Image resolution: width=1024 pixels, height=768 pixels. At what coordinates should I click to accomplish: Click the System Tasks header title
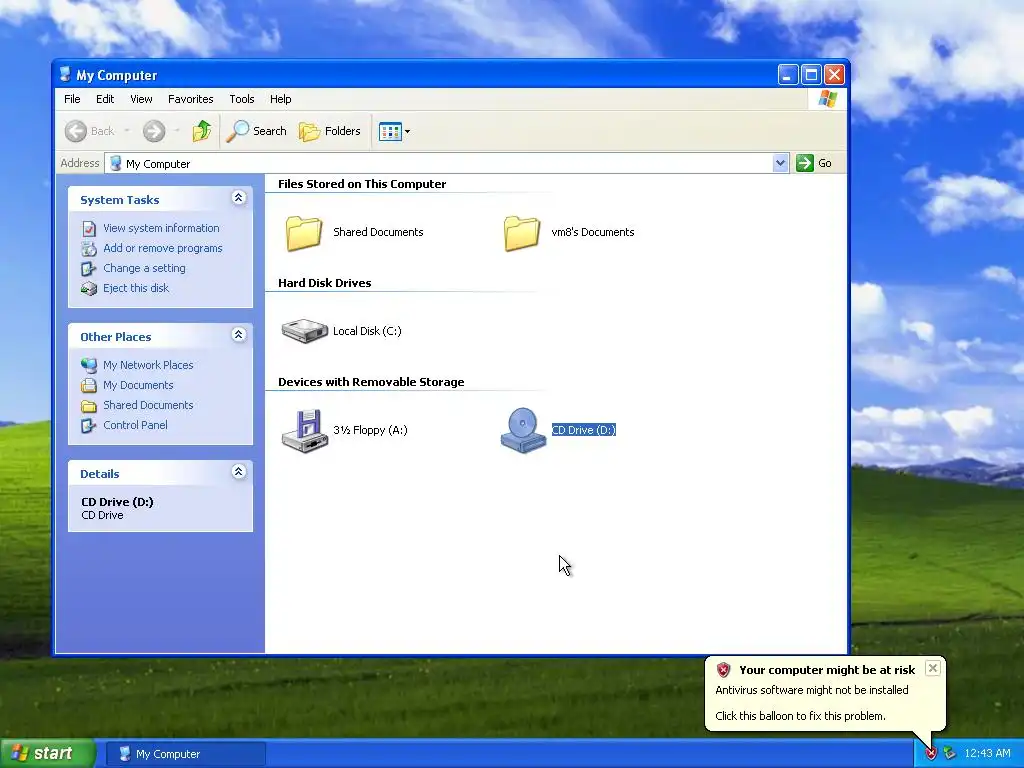coord(120,200)
